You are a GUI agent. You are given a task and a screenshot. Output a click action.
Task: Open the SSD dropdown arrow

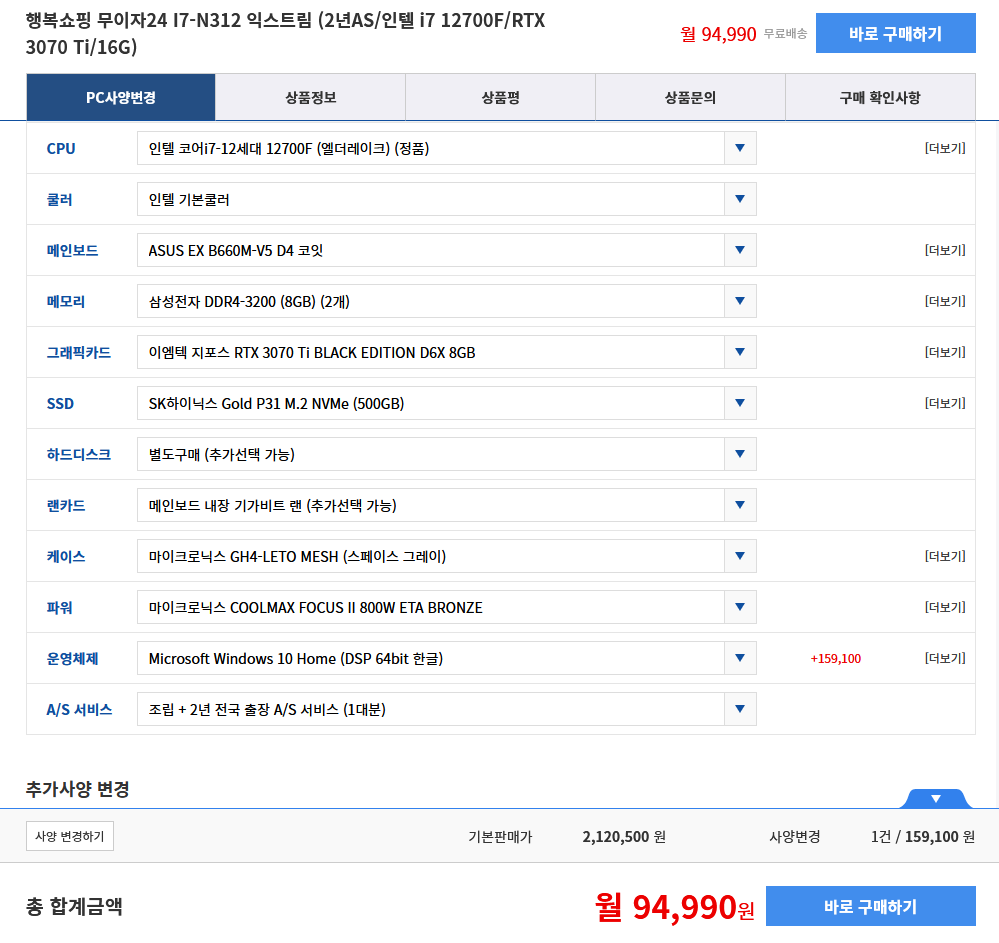coord(740,403)
